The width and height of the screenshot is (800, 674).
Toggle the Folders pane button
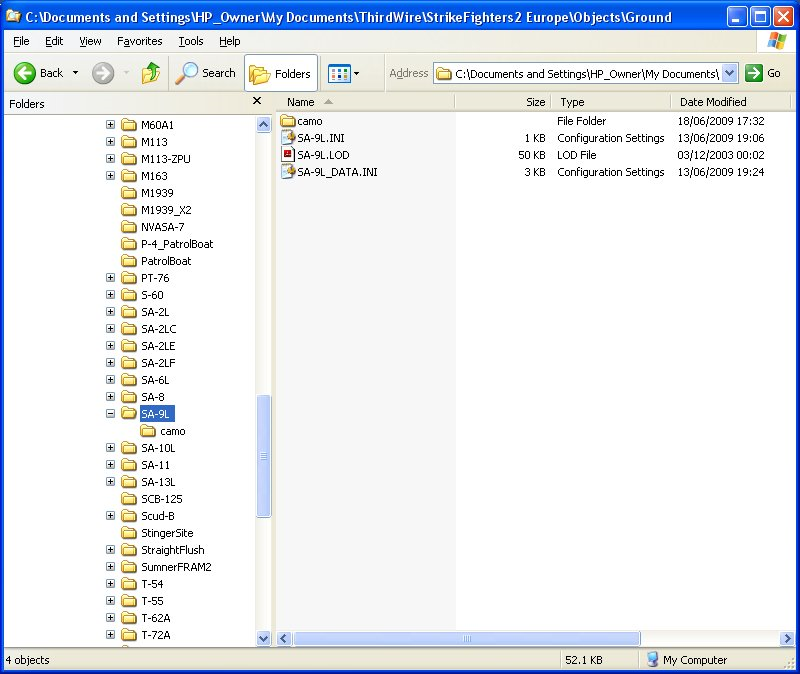[x=281, y=73]
